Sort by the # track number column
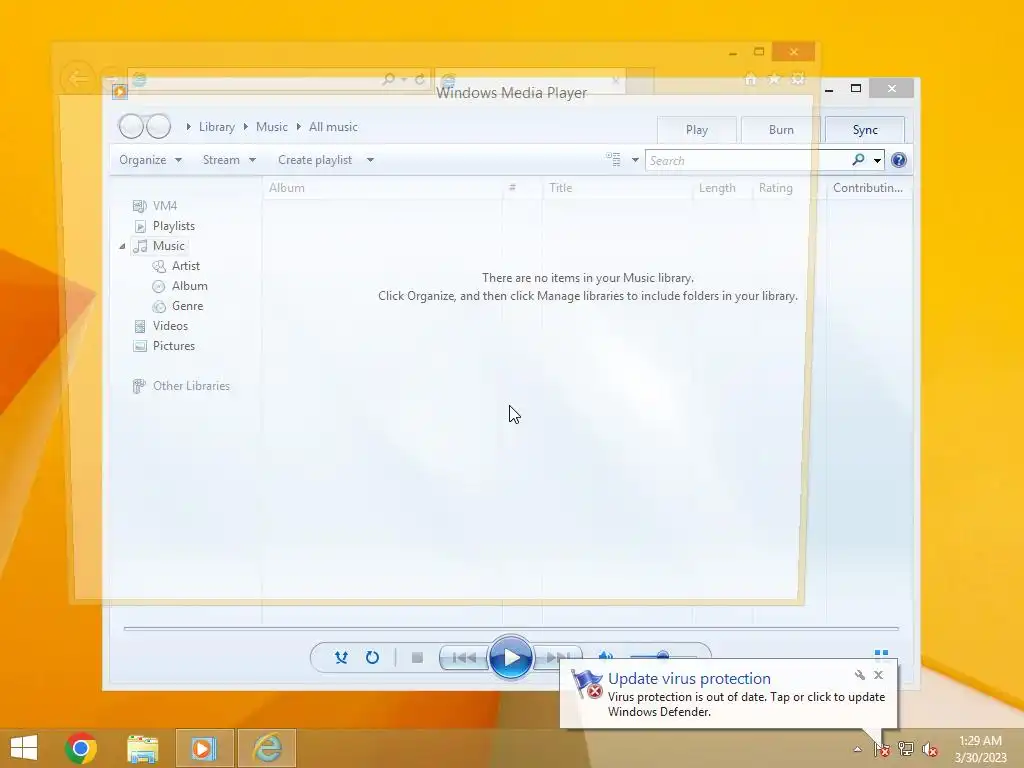The height and width of the screenshot is (768, 1024). pos(522,188)
